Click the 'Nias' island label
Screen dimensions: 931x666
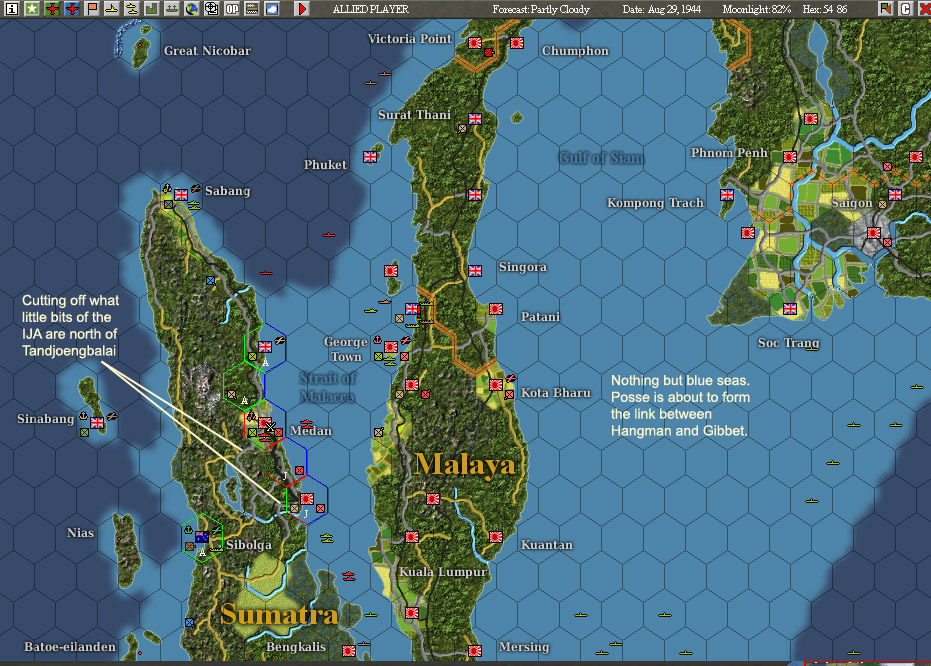(80, 532)
